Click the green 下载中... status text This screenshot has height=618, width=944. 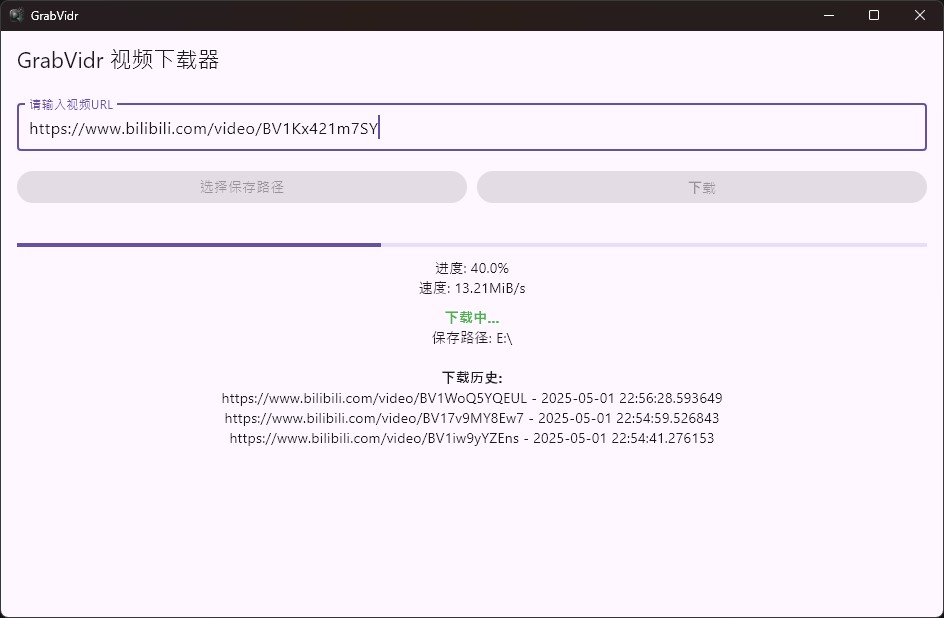tap(472, 317)
